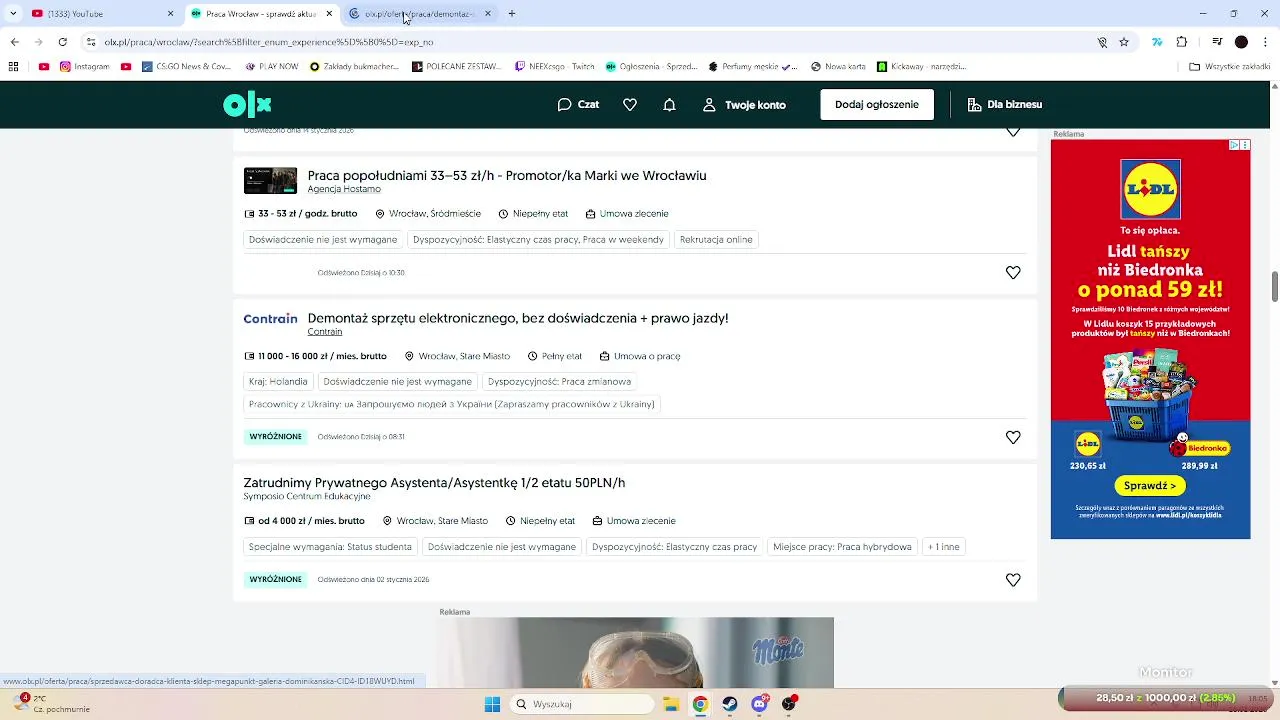This screenshot has width=1280, height=720.
Task: Click the 11 000 - 16 000 zł salary text
Action: [x=322, y=356]
